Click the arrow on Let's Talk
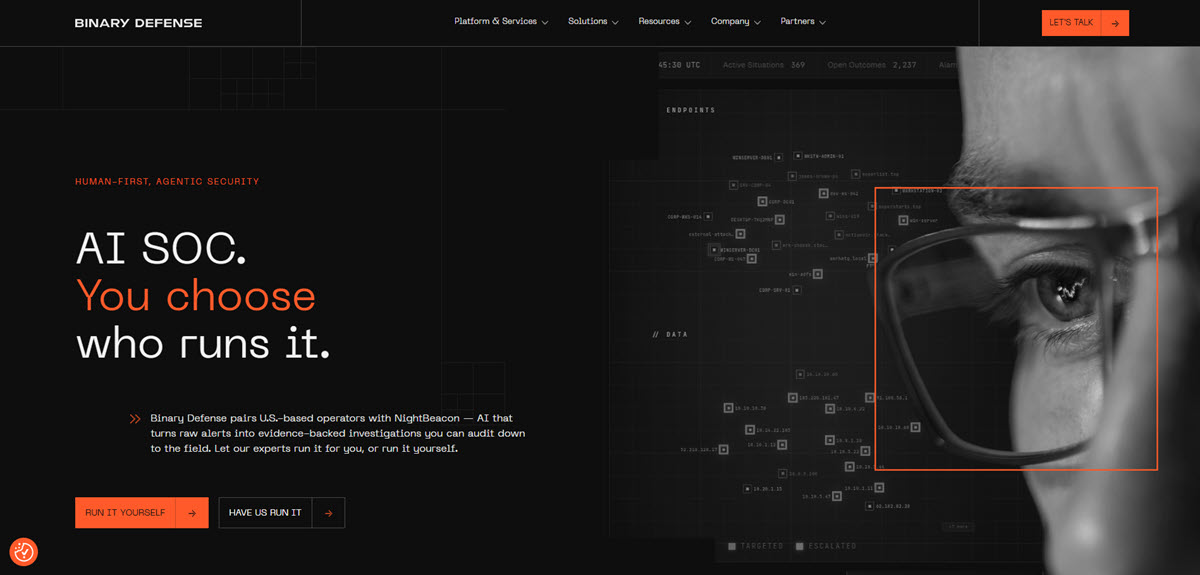 click(1115, 23)
